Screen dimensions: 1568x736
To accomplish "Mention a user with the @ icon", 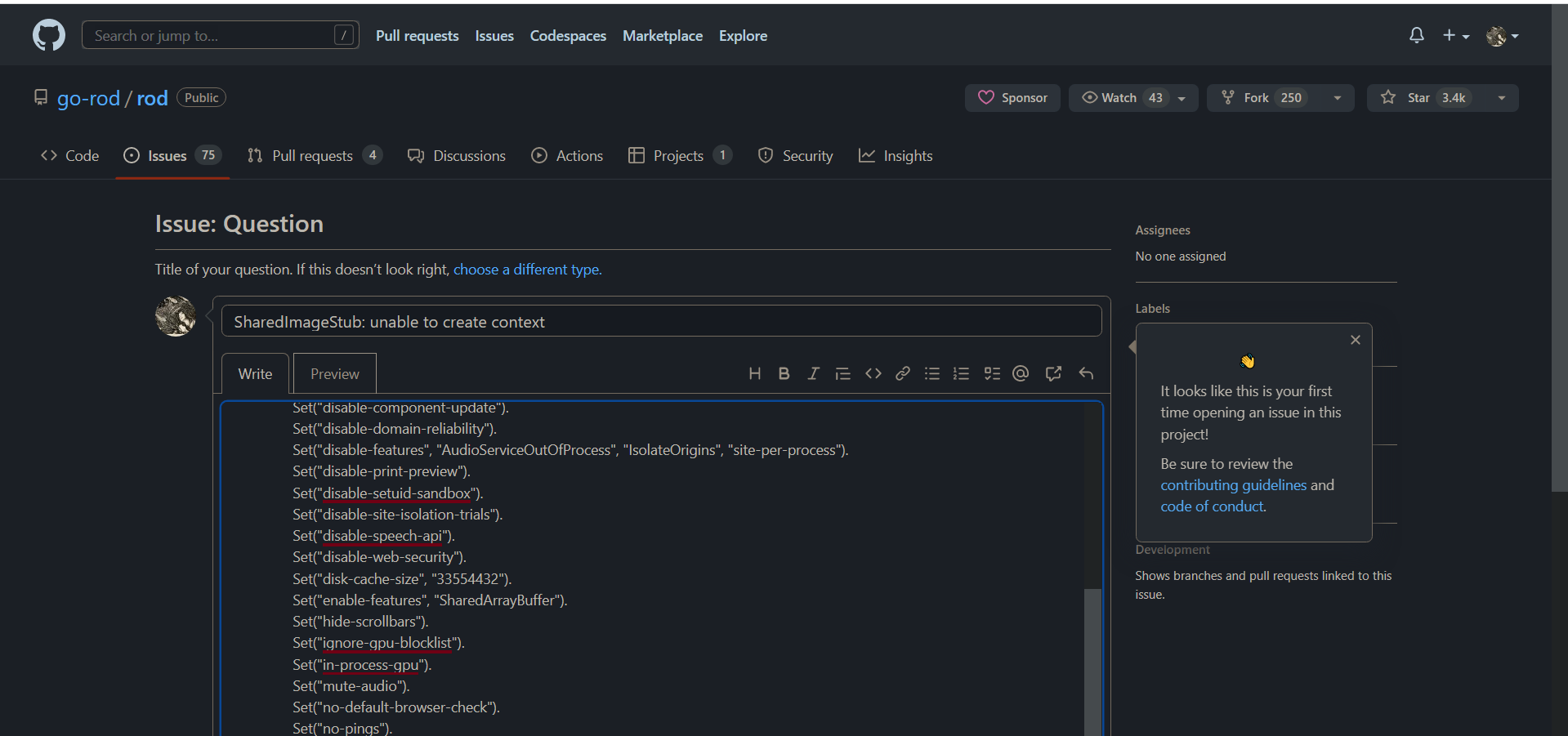I will click(1020, 373).
